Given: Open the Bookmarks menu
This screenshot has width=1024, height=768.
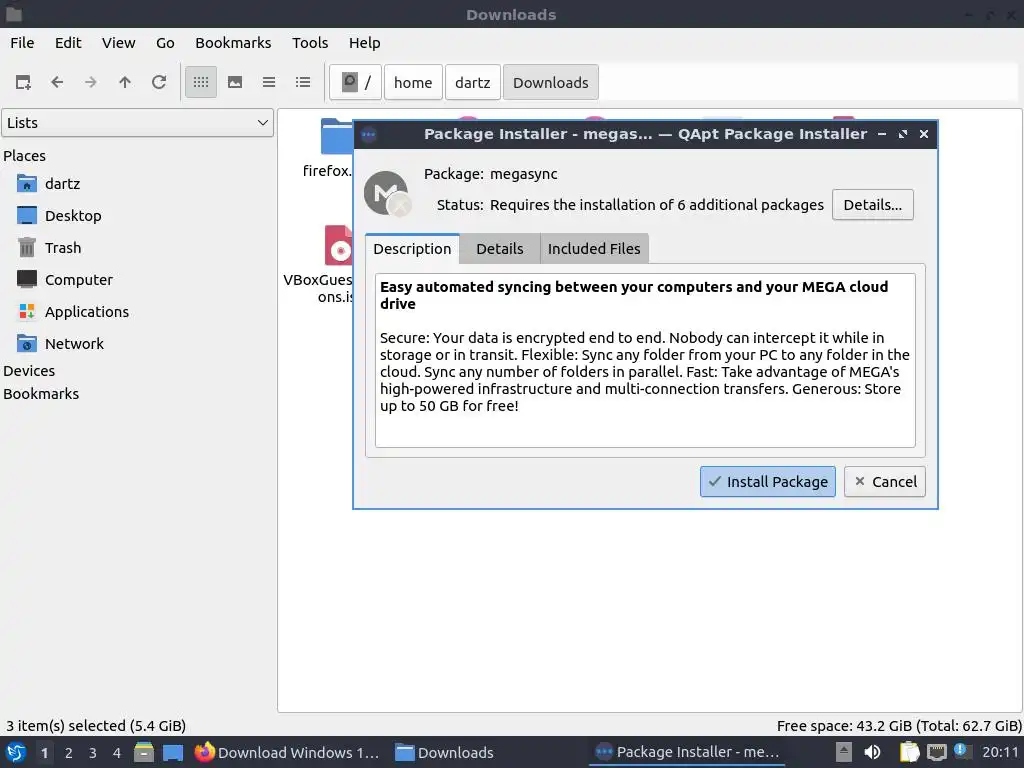Looking at the screenshot, I should click(x=233, y=43).
